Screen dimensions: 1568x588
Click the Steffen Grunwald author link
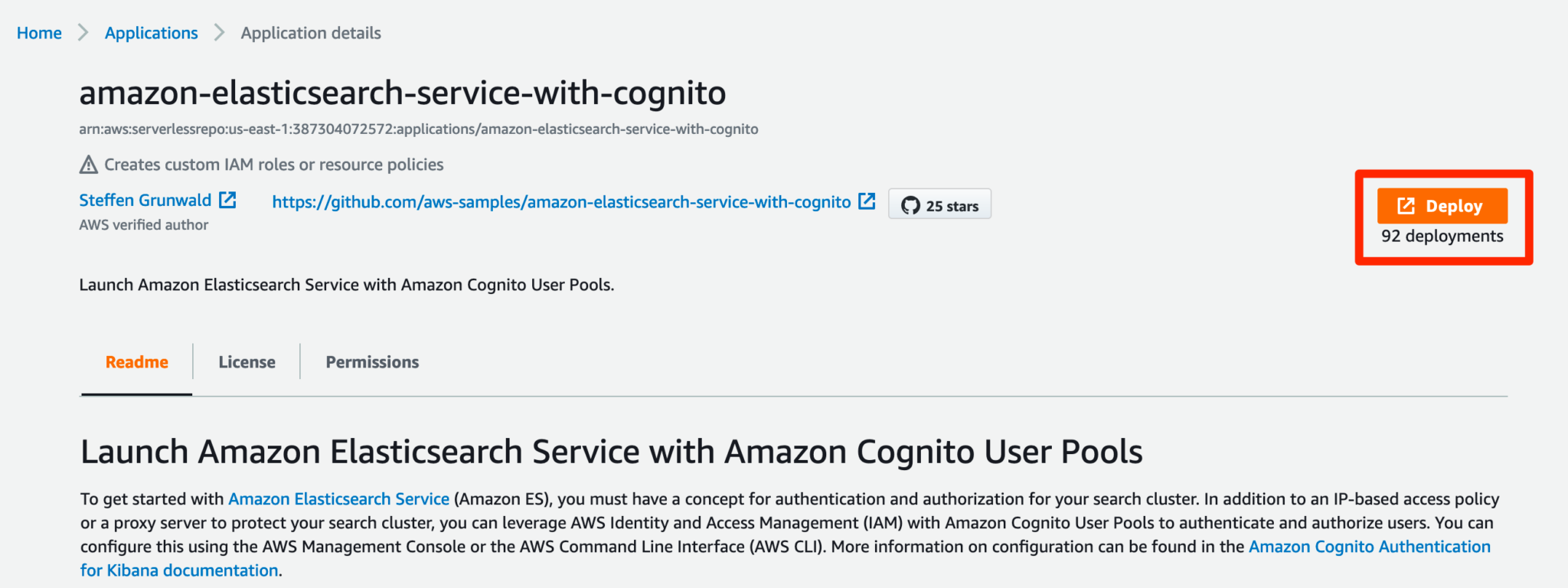145,200
